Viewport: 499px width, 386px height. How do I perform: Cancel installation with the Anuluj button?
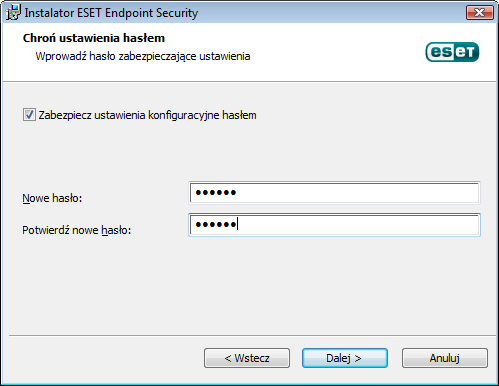pyautogui.click(x=445, y=358)
